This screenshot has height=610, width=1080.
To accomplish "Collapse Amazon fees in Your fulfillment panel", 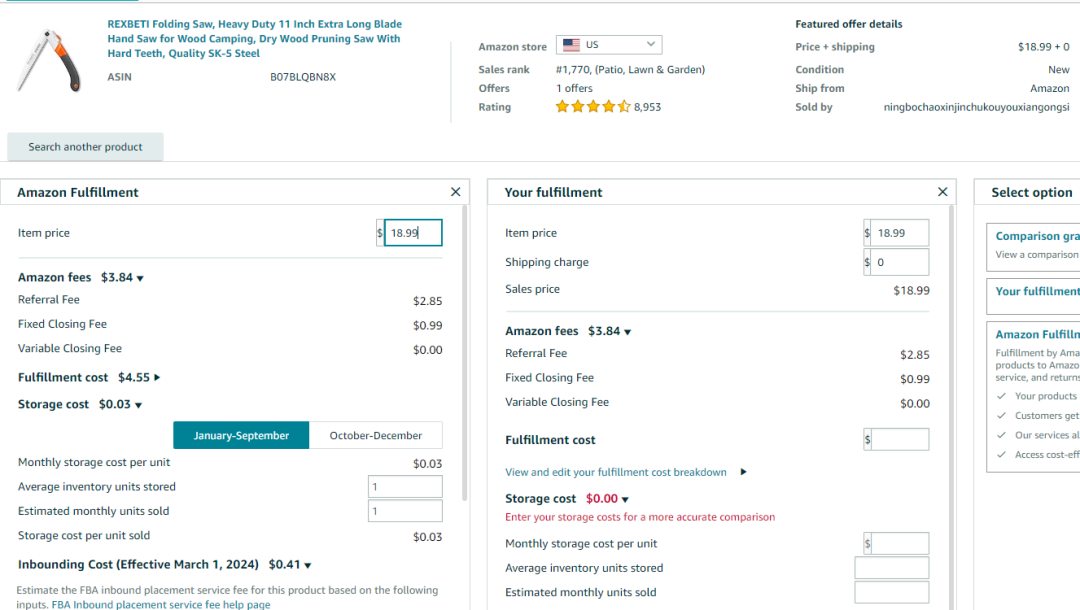I will pos(627,332).
